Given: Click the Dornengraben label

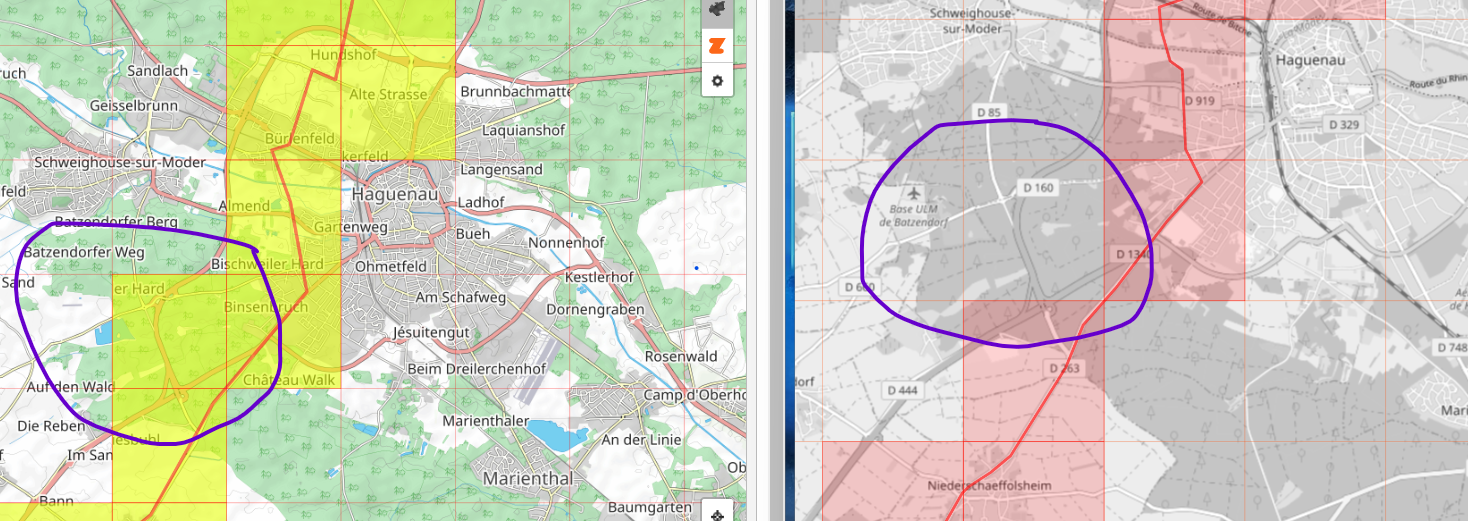Looking at the screenshot, I should tap(595, 309).
